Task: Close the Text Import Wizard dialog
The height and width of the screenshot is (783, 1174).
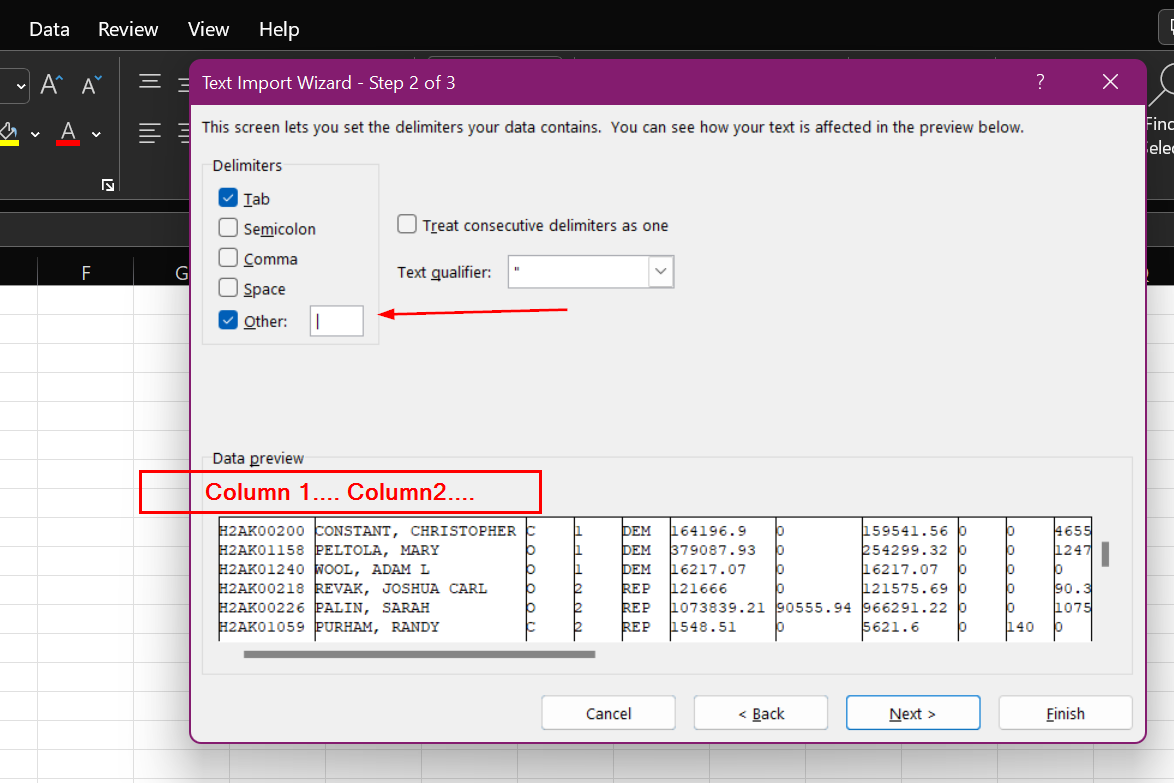Action: coord(1110,82)
